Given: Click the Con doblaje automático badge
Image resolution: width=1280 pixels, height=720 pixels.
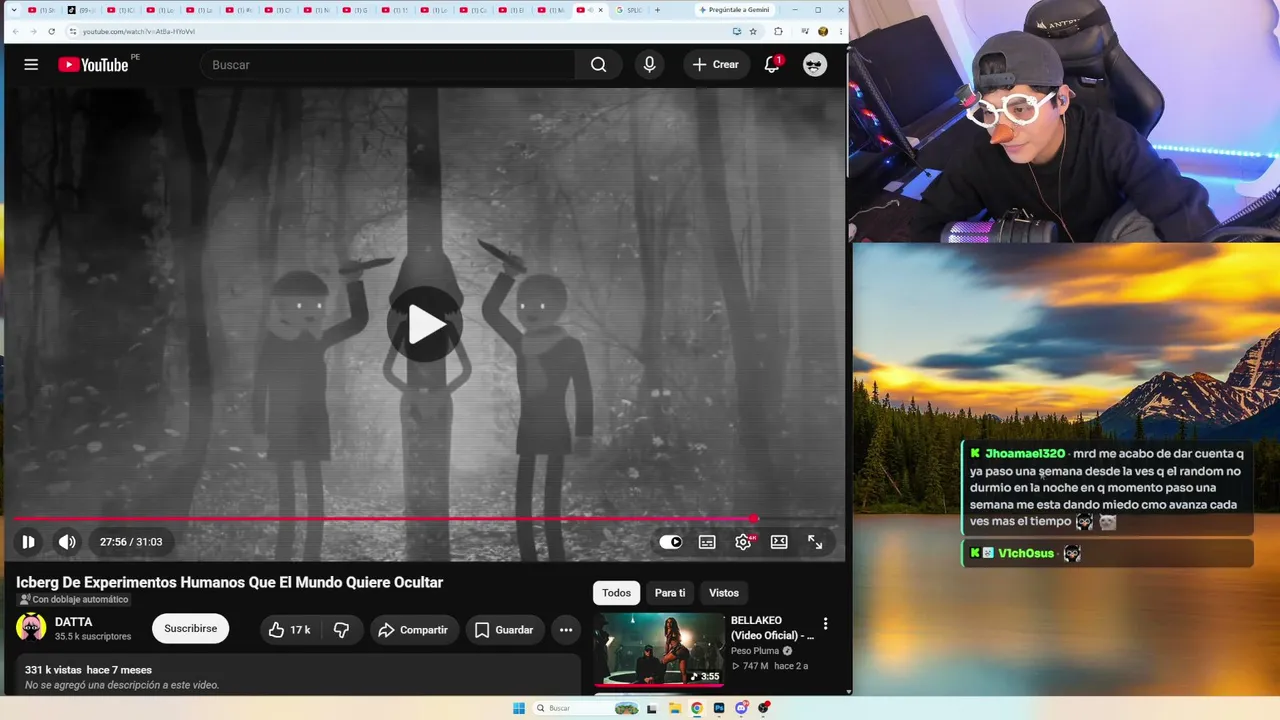Looking at the screenshot, I should point(74,600).
